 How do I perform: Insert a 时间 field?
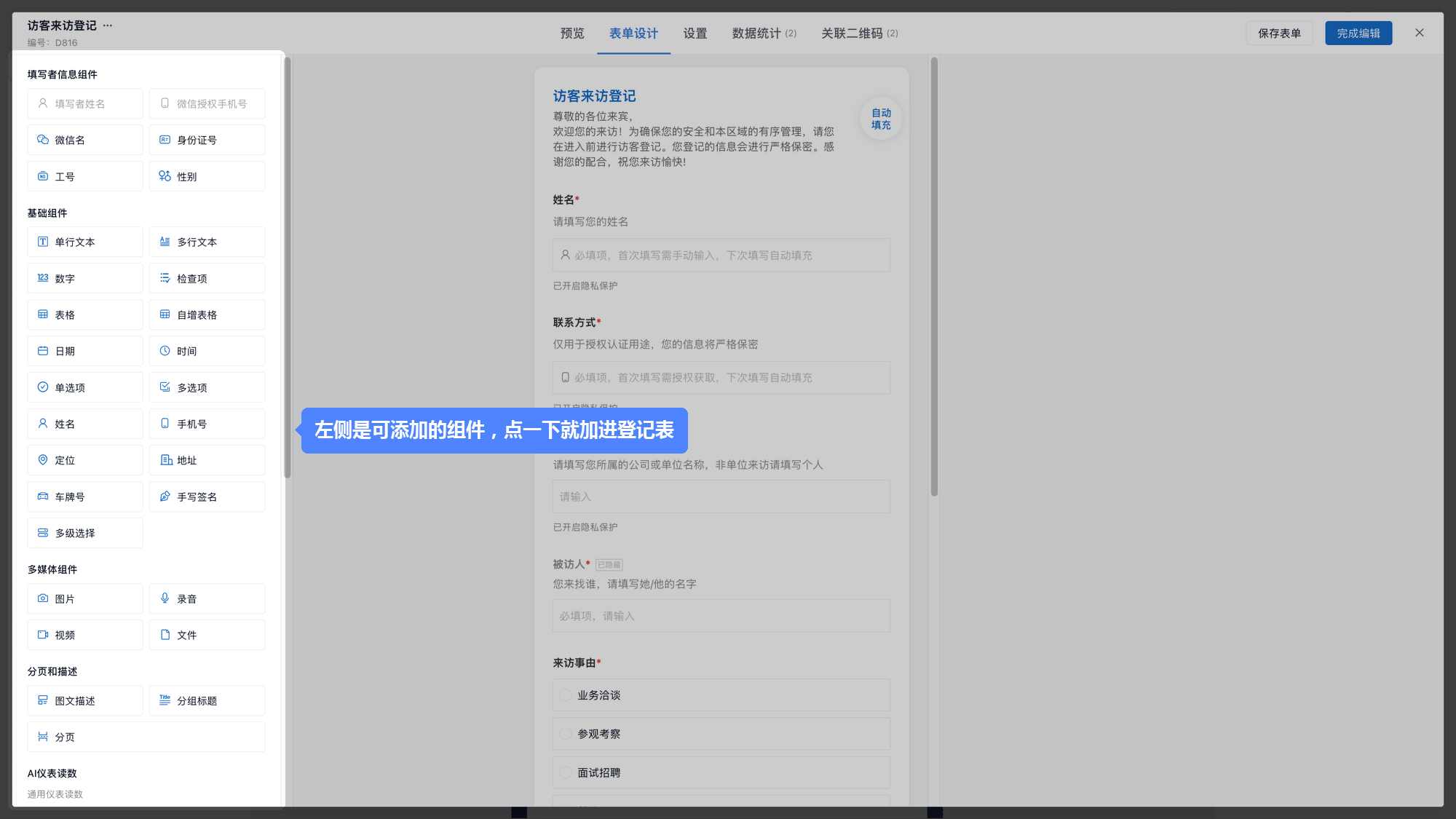[x=207, y=351]
